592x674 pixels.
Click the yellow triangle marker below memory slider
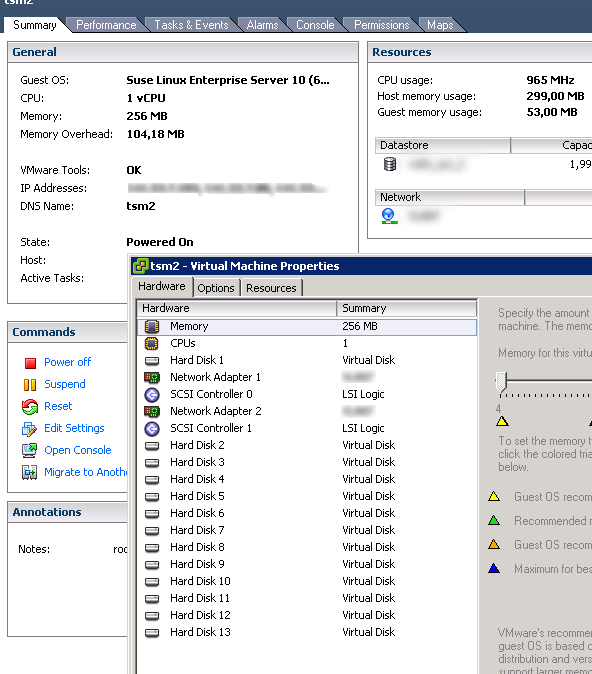502,421
